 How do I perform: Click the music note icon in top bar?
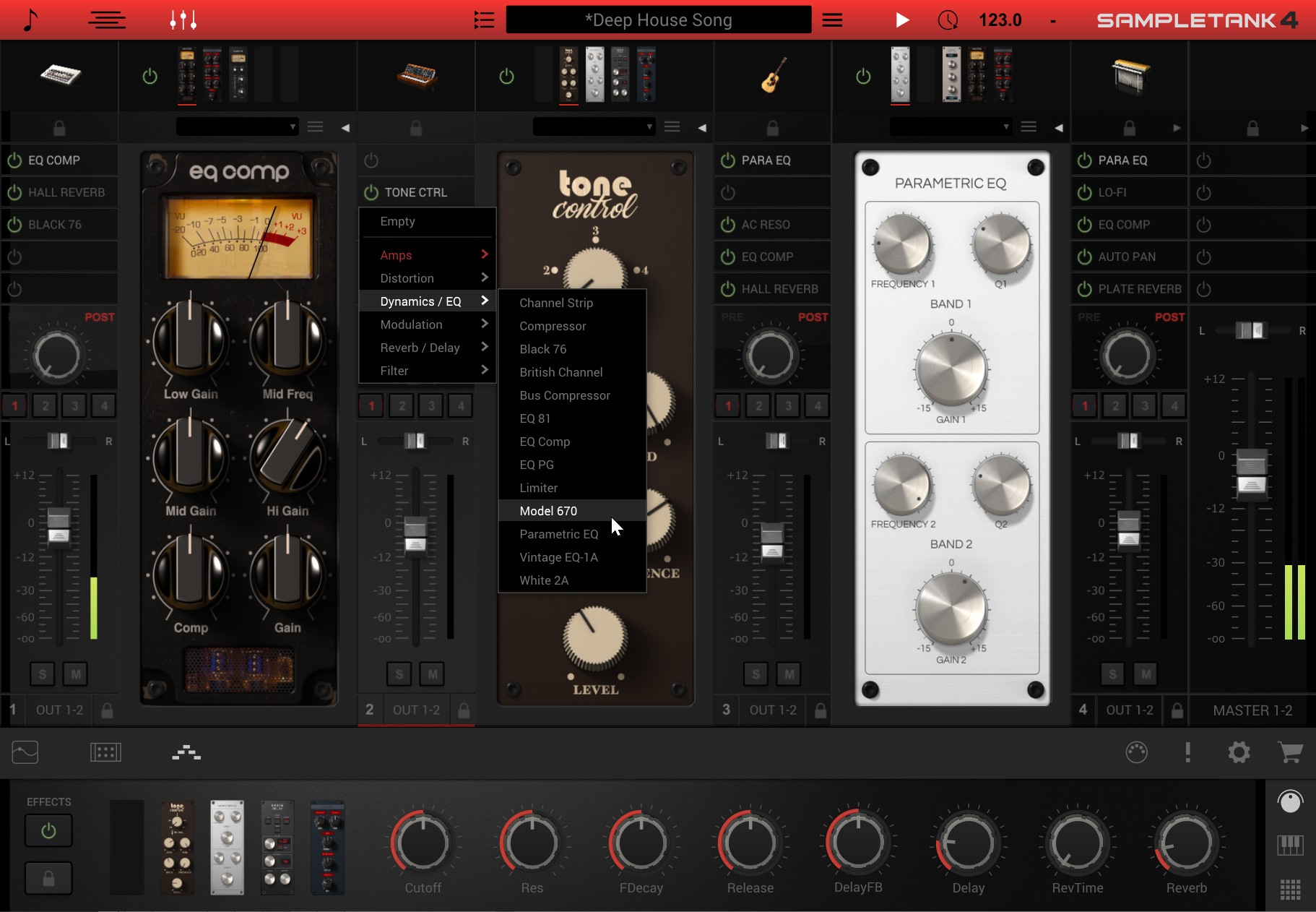pos(30,20)
